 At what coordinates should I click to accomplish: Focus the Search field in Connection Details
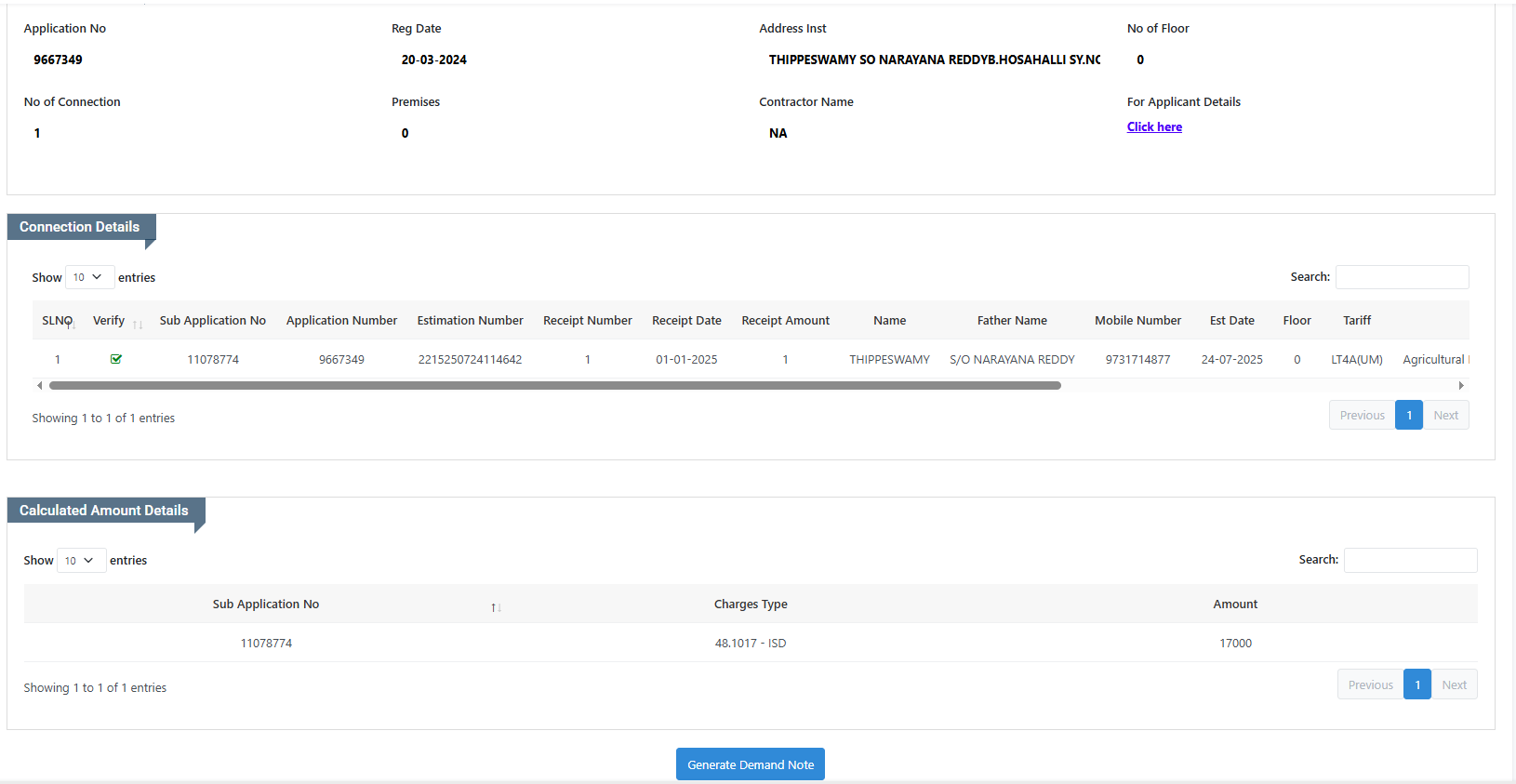tap(1402, 277)
